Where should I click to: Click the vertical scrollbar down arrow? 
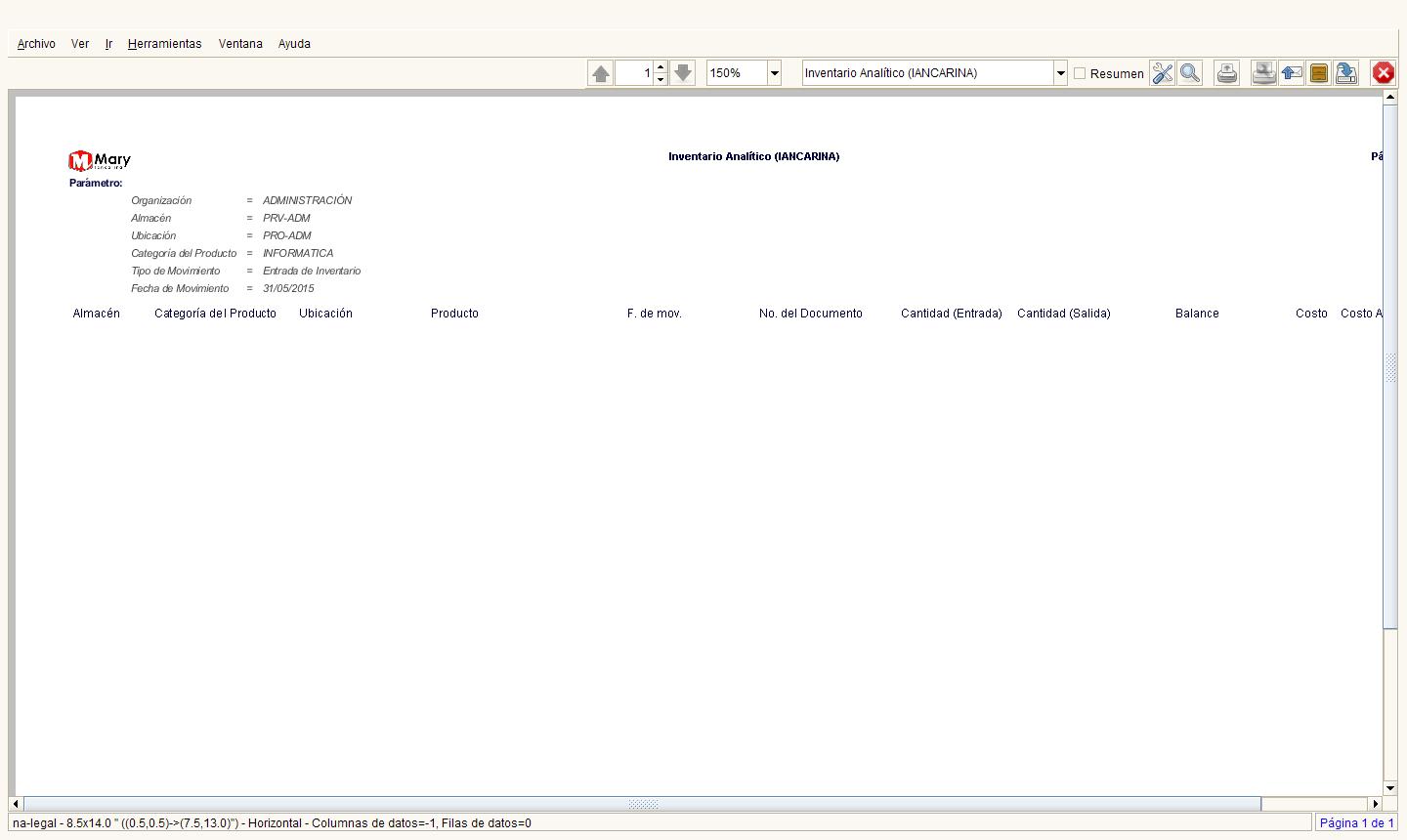click(x=1390, y=788)
